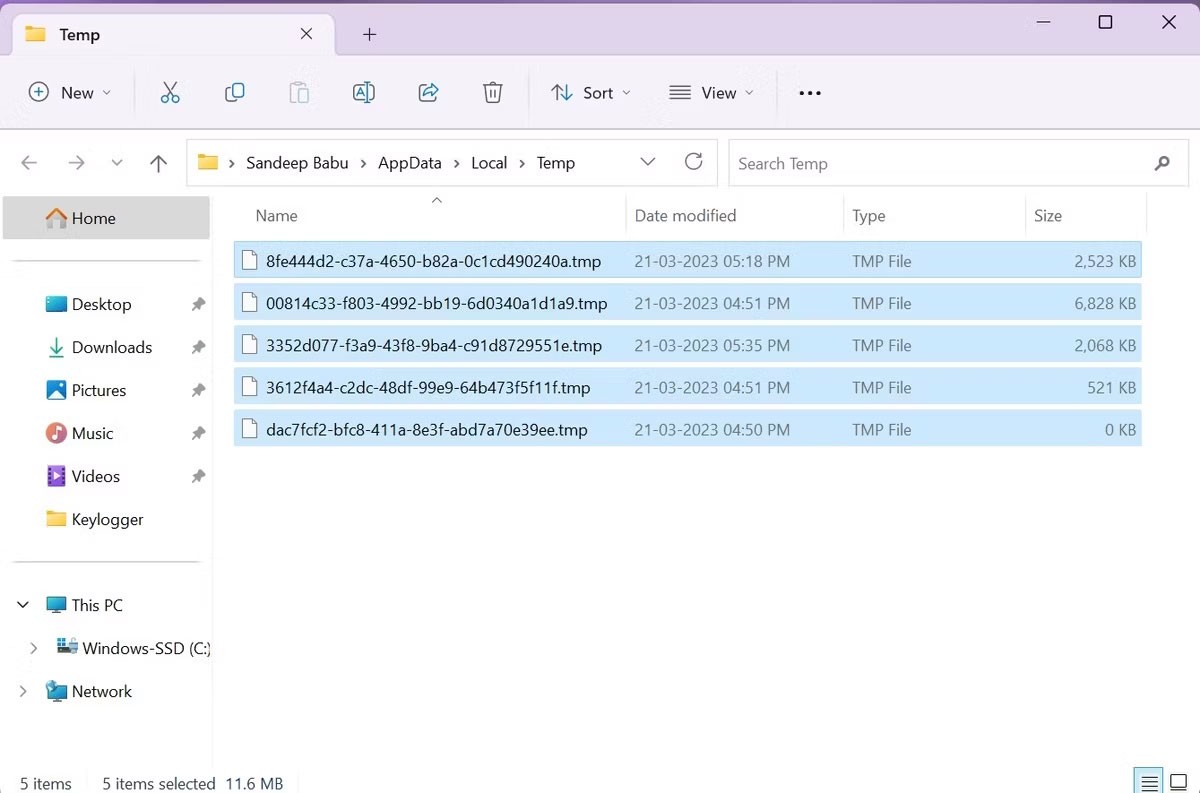Click the Copy icon in toolbar

pyautogui.click(x=235, y=93)
